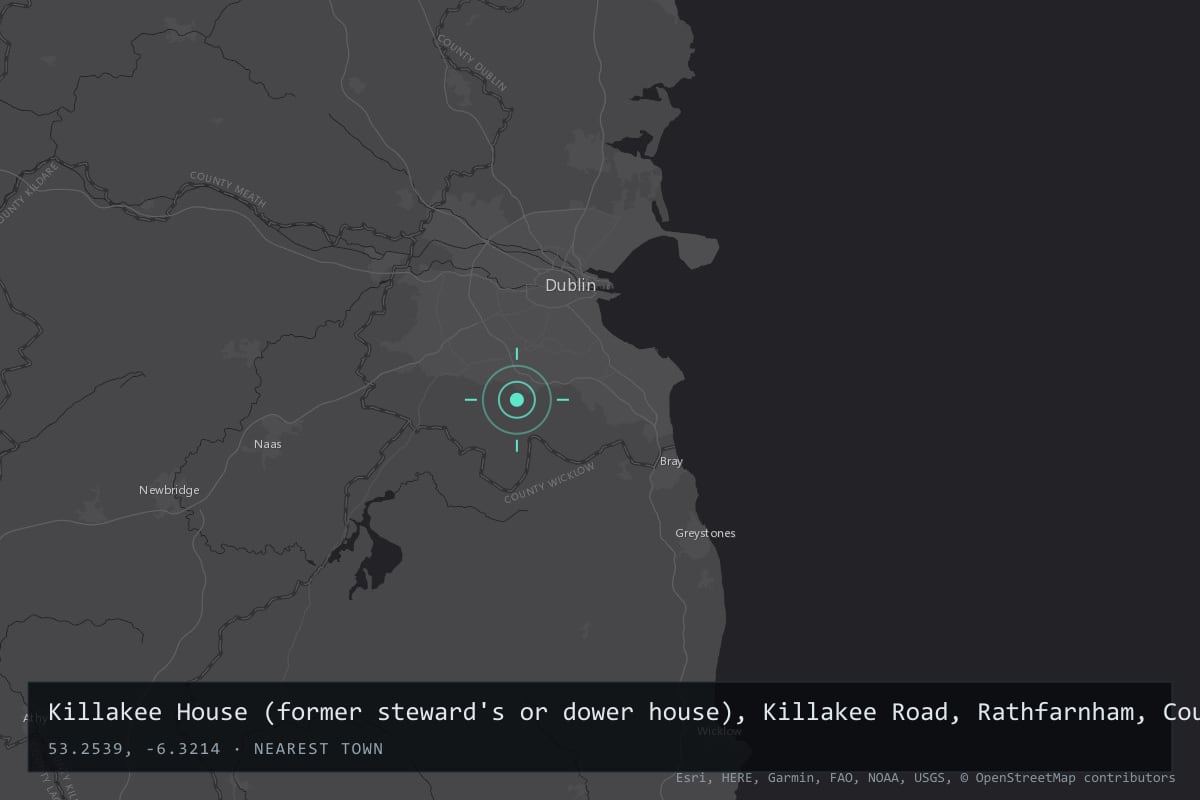Click the County Dublin boundary label

[472, 63]
